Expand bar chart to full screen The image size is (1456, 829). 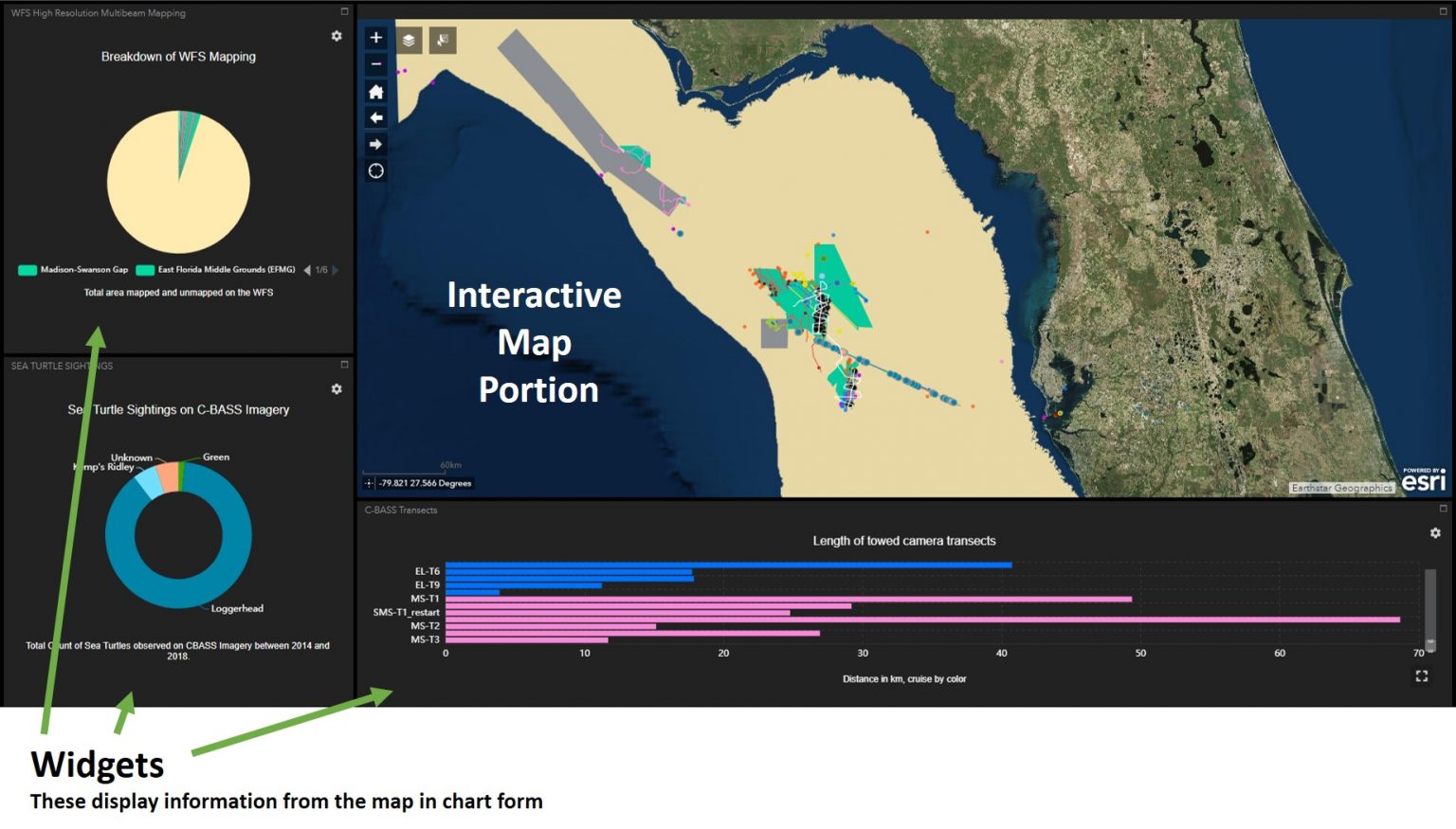coord(1422,676)
